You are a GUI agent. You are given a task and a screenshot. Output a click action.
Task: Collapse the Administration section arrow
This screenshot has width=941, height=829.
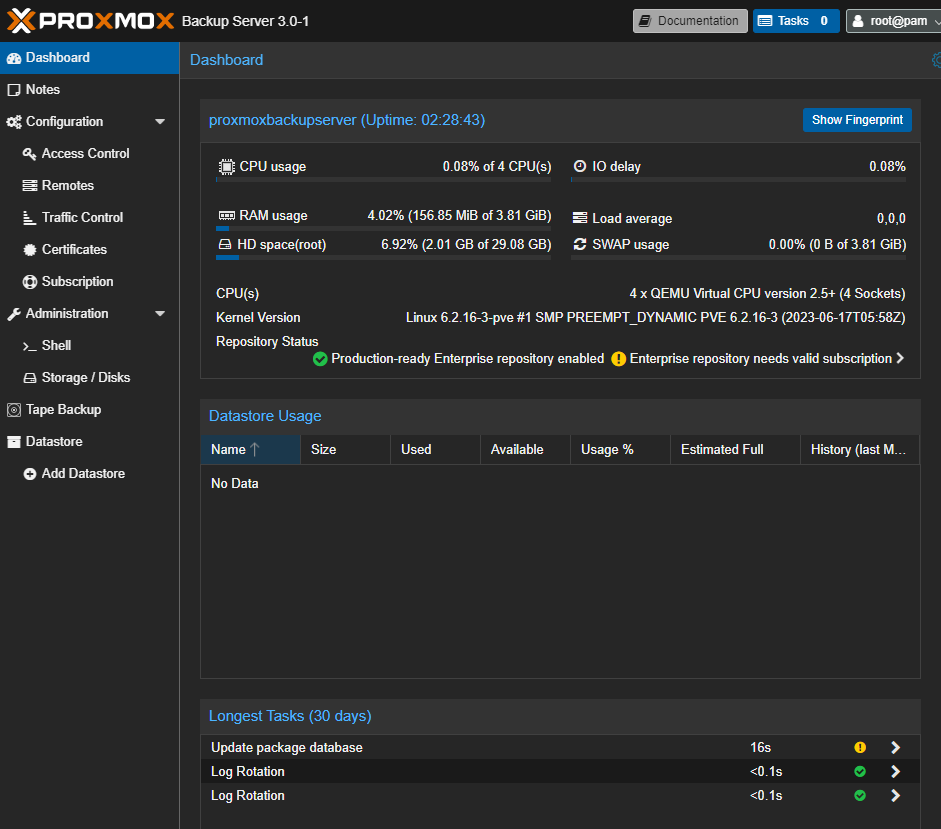[x=160, y=314]
